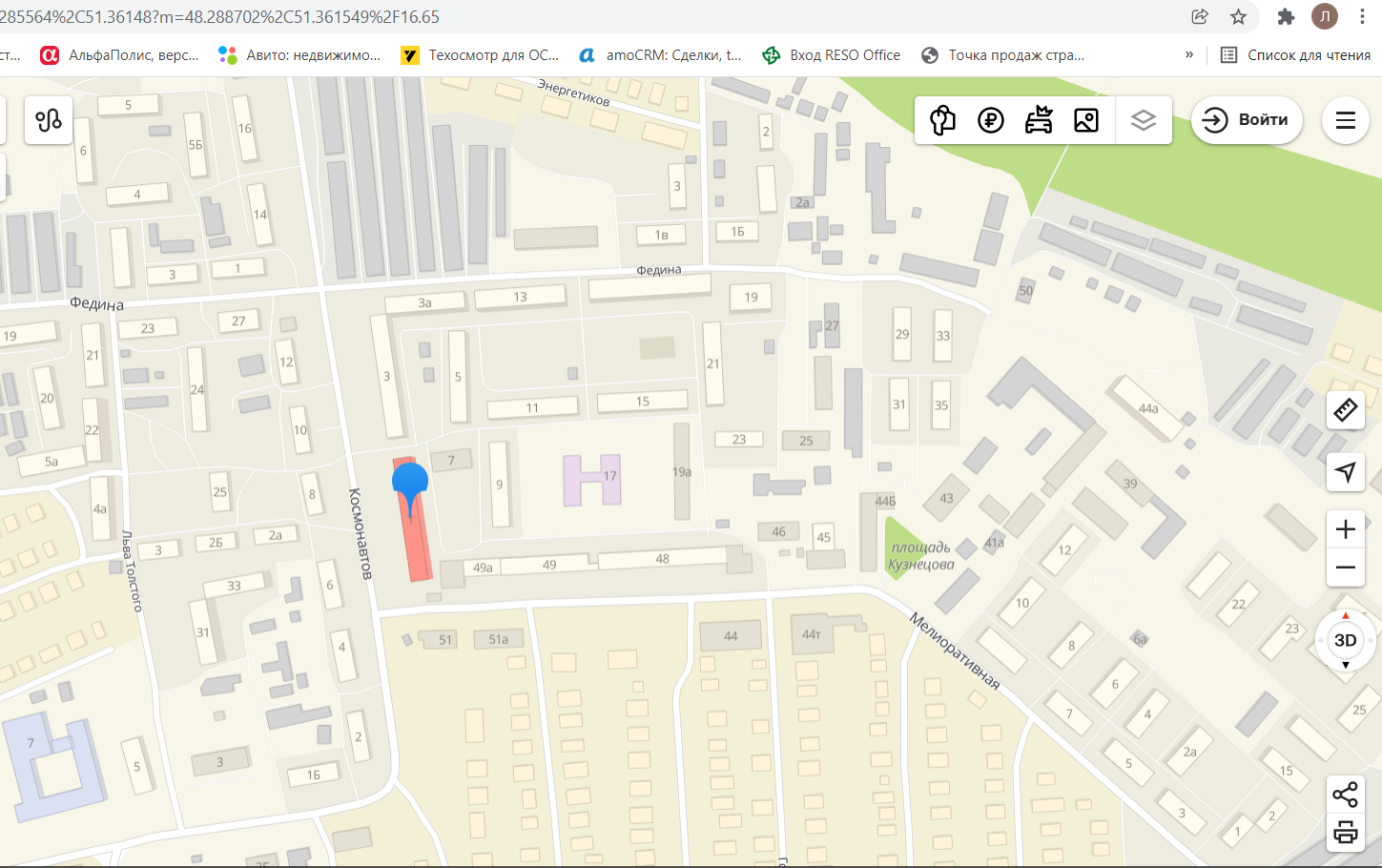The width and height of the screenshot is (1382, 868).
Task: Open Точка продаж bookmark
Action: (x=1002, y=55)
